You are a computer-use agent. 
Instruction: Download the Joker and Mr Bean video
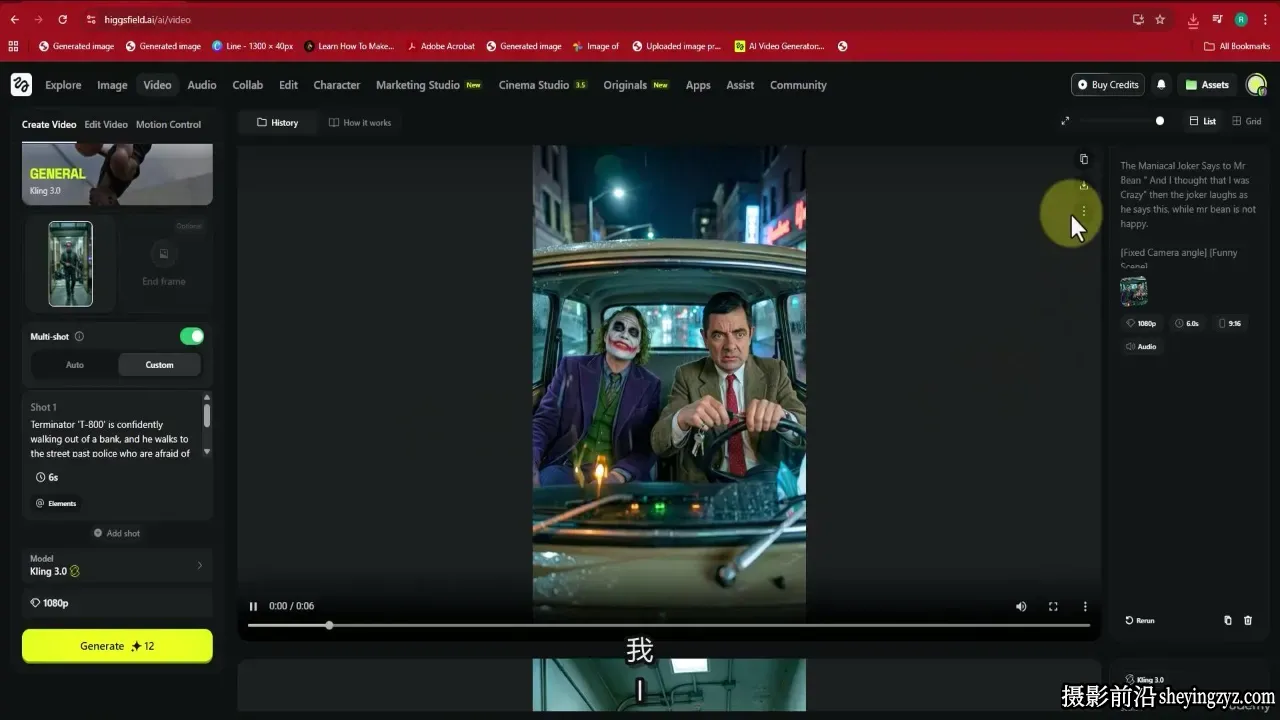1083,185
